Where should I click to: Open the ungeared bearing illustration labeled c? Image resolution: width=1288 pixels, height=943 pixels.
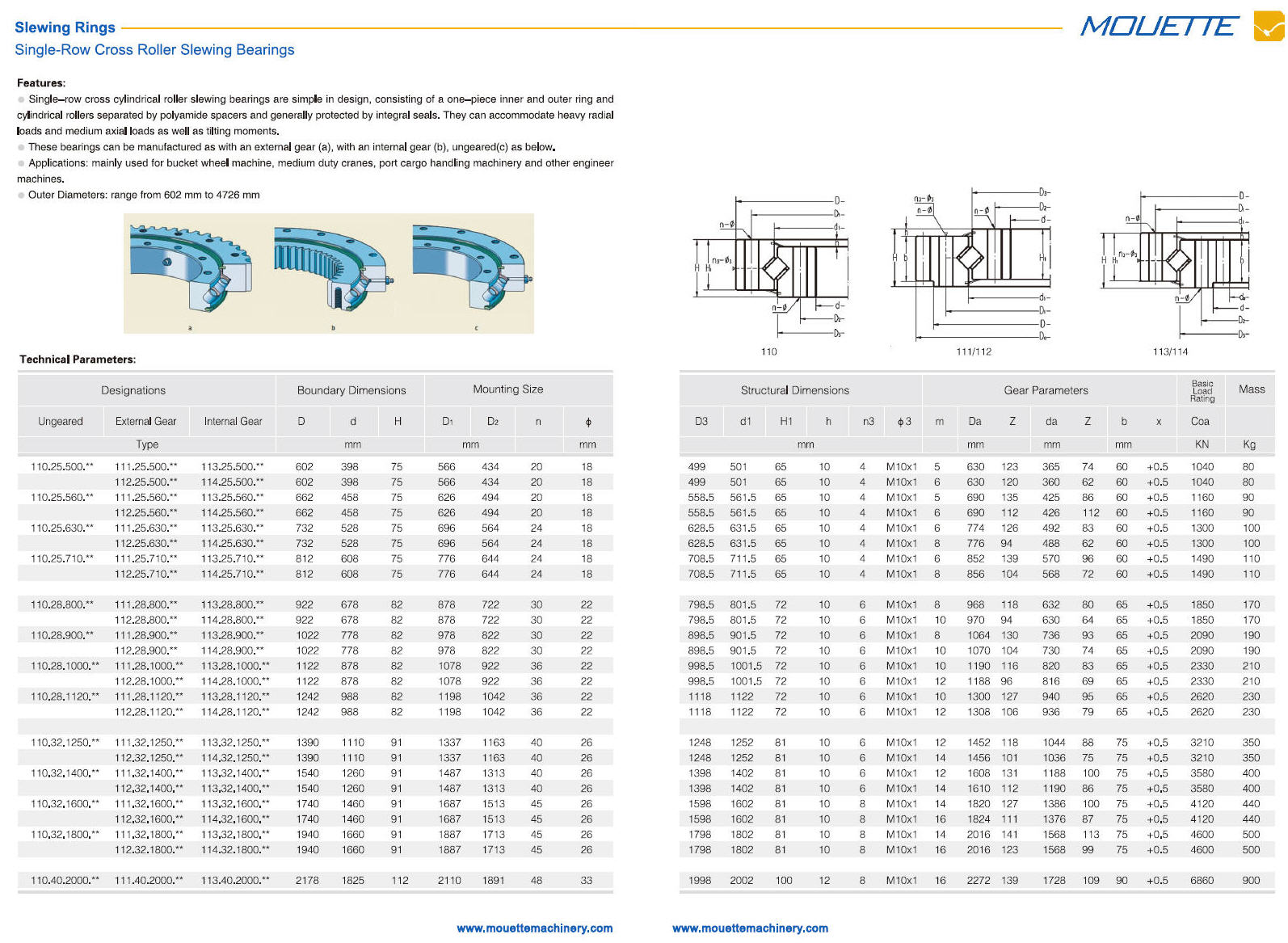tap(473, 267)
